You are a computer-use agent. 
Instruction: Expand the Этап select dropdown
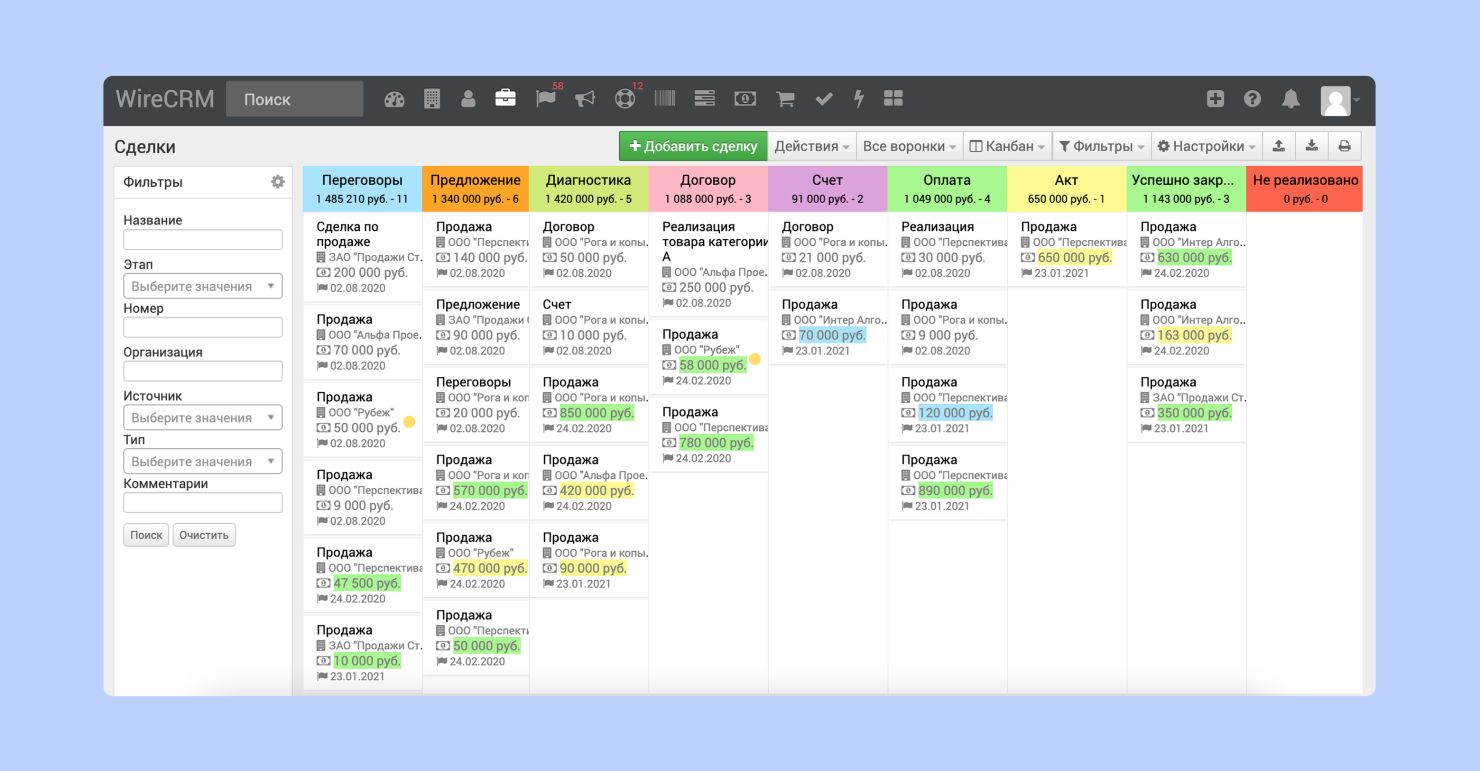click(x=203, y=286)
